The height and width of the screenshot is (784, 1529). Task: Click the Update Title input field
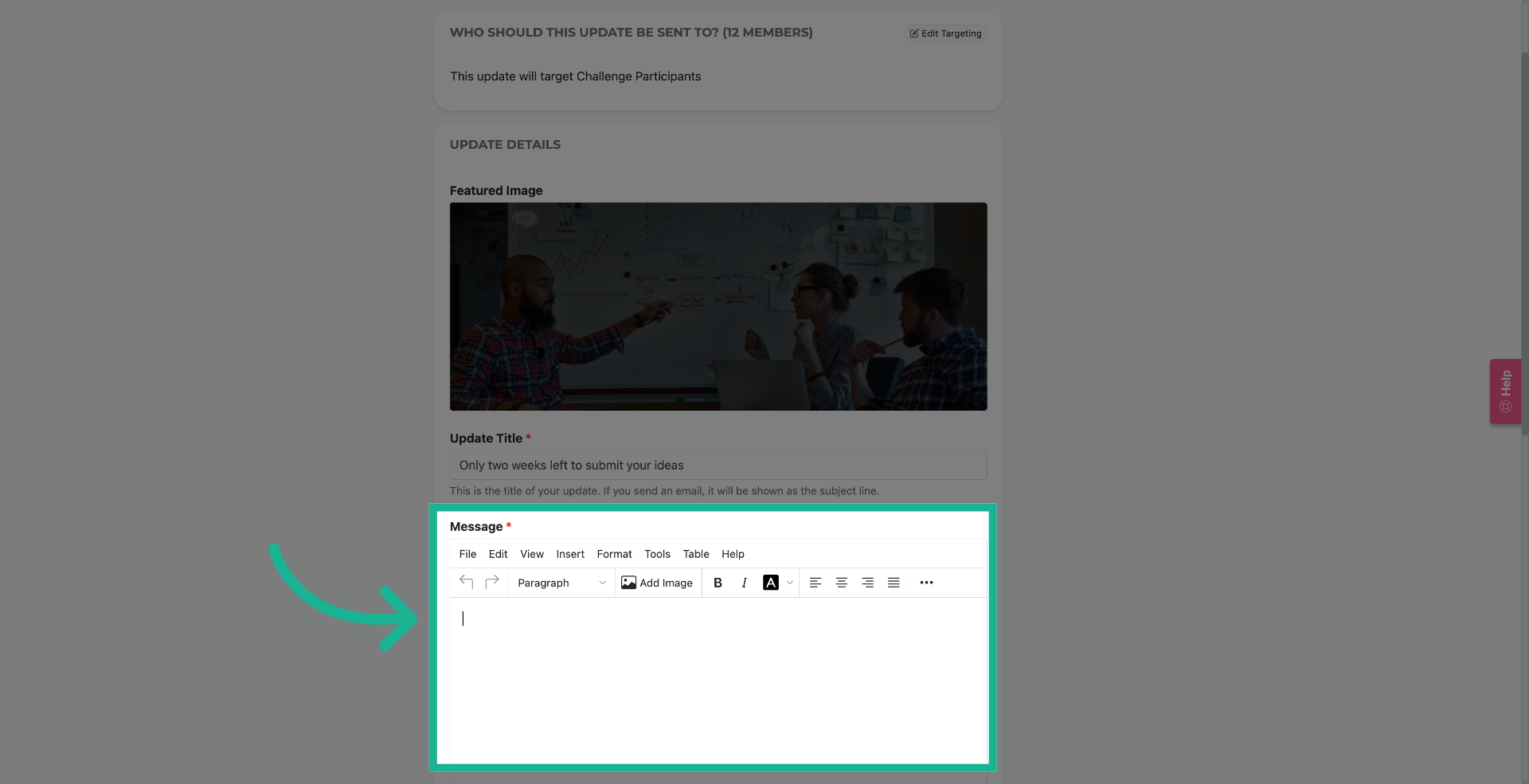click(718, 465)
